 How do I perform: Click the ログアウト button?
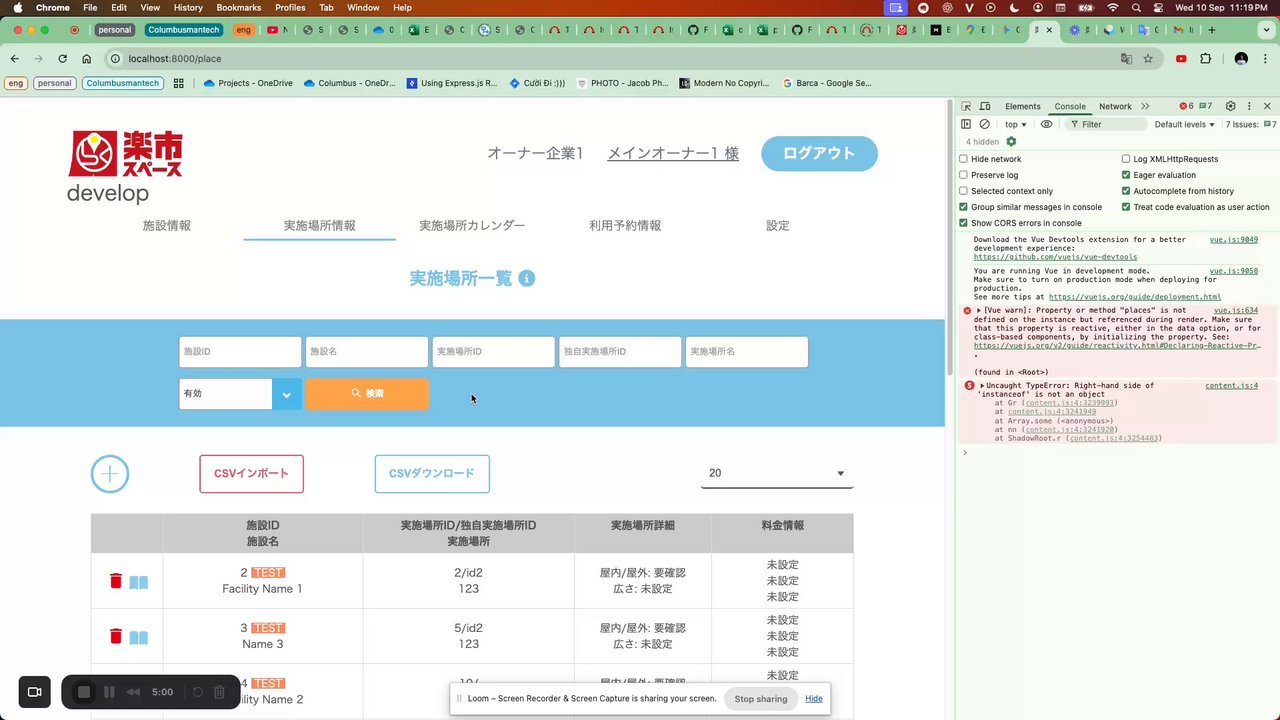point(819,153)
